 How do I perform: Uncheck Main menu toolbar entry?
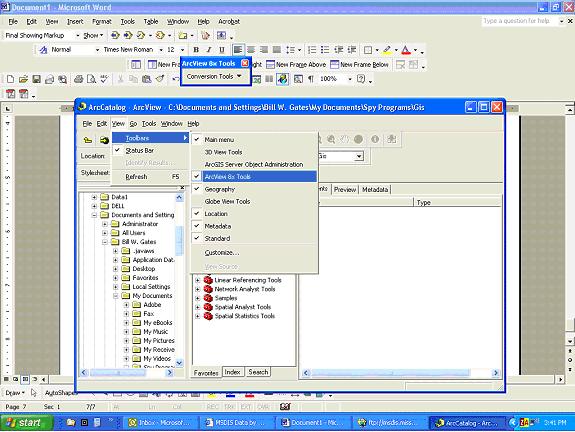click(254, 139)
